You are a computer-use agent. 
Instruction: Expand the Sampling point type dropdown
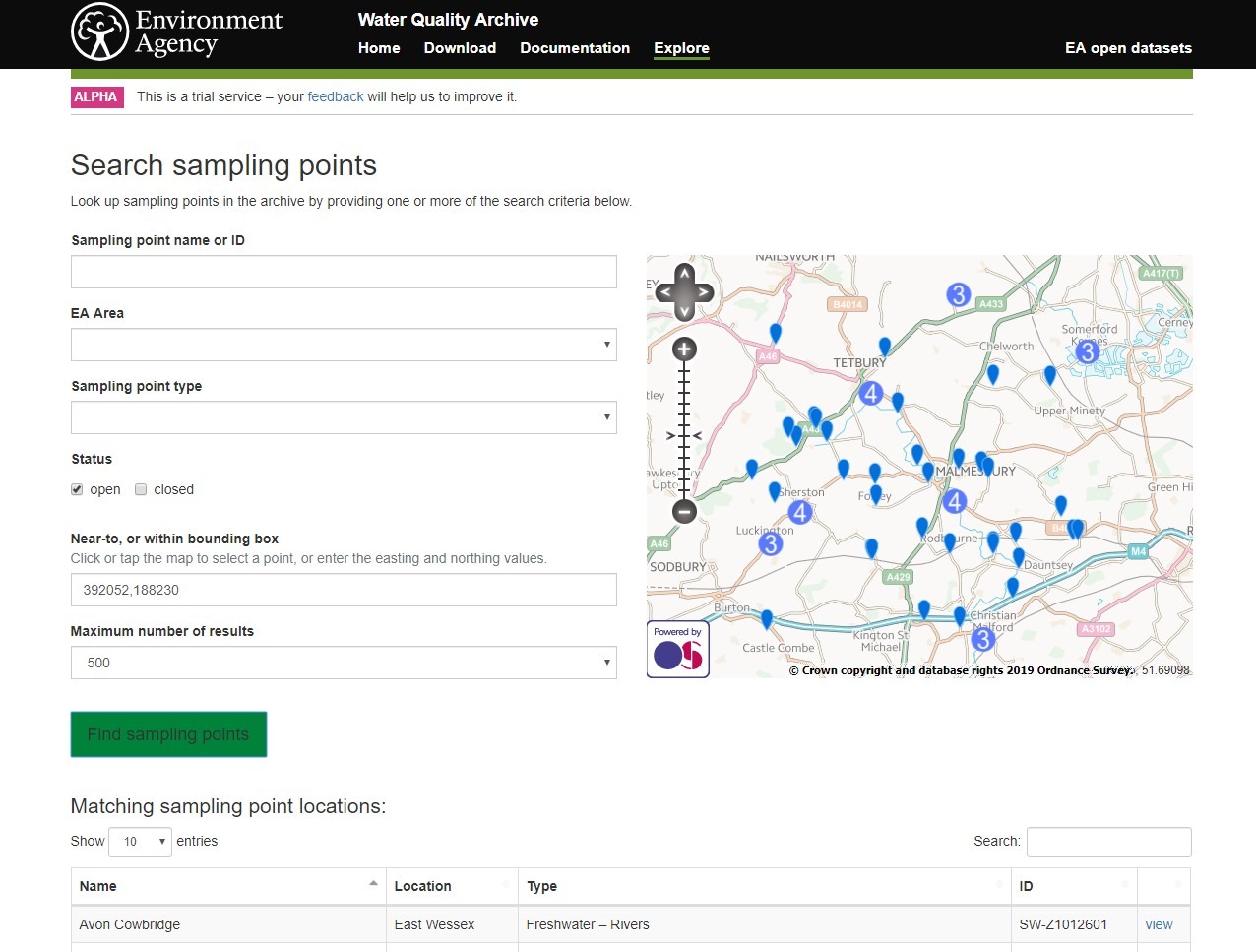point(344,417)
